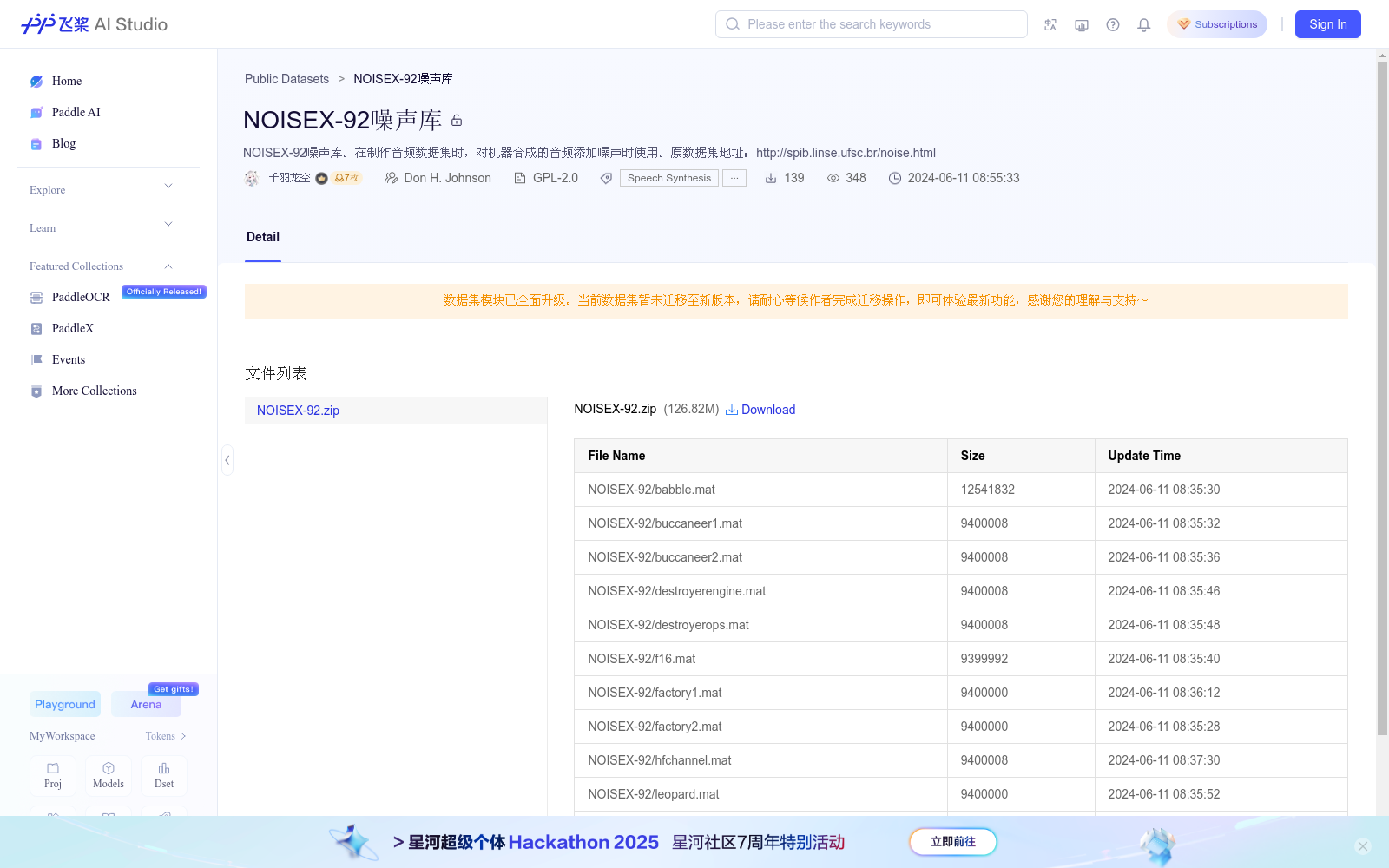This screenshot has height=868, width=1389.
Task: Click the monitor display icon in header
Action: click(x=1082, y=24)
